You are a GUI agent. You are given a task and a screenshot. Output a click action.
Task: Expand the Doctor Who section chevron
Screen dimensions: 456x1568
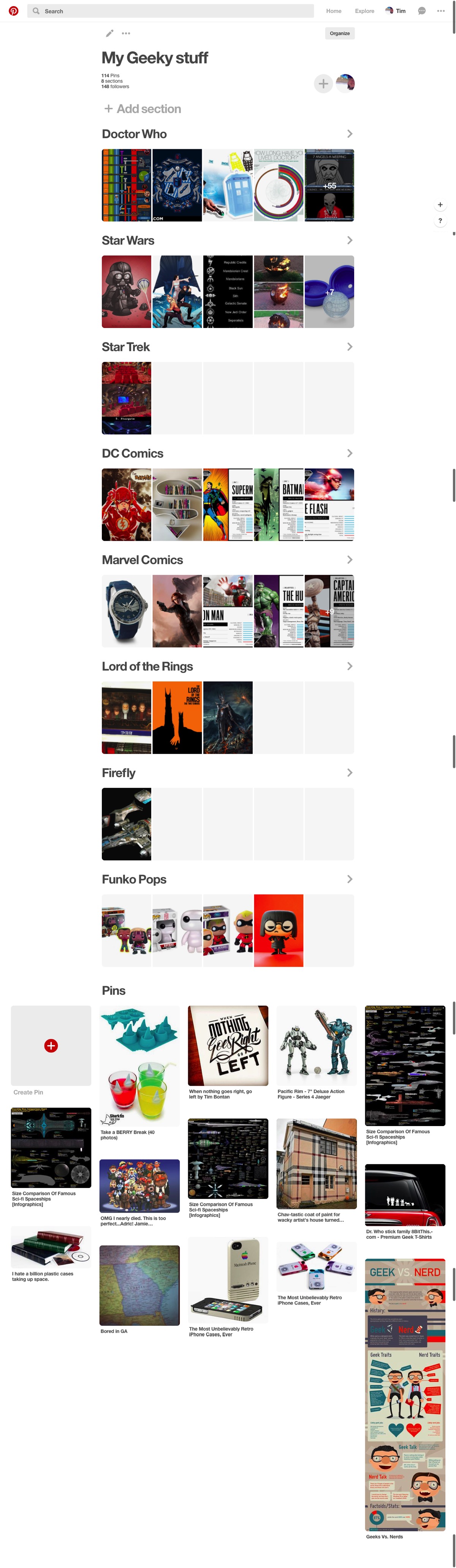(x=349, y=134)
